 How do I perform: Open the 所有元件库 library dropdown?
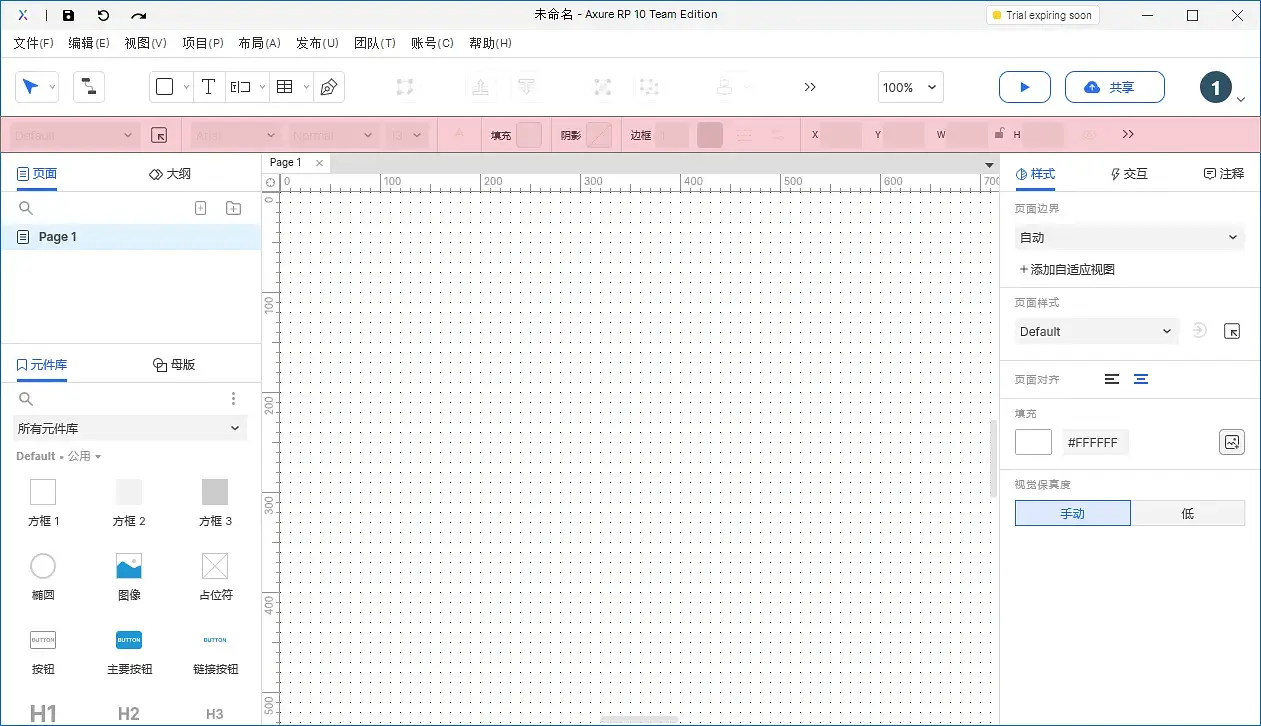click(x=128, y=428)
